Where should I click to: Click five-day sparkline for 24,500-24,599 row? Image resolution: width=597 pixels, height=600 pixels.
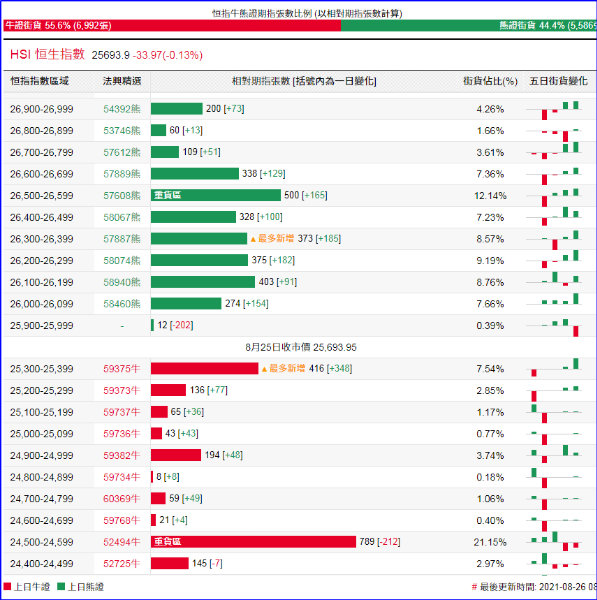(554, 541)
